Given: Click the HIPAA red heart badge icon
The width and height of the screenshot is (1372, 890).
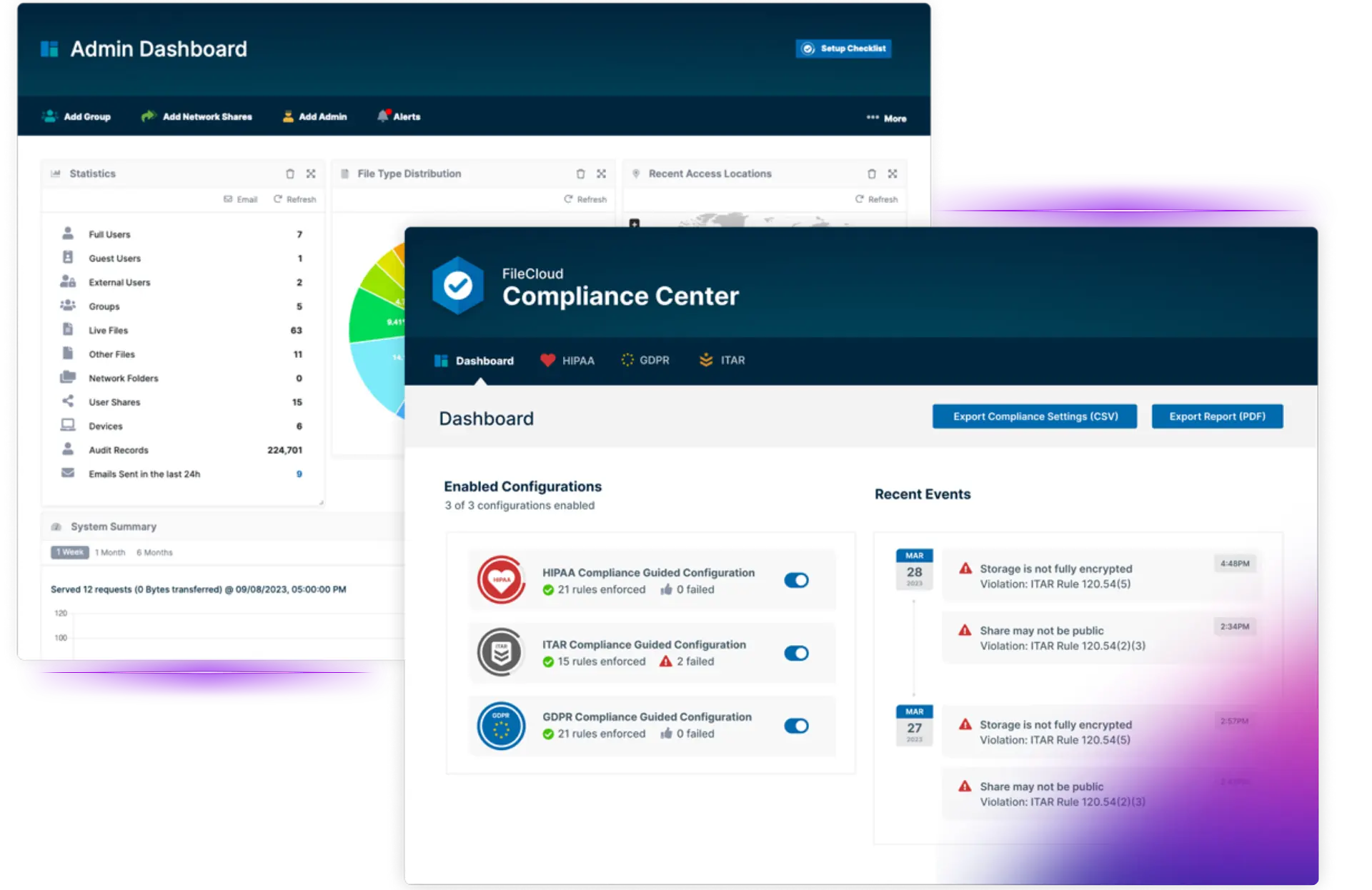Looking at the screenshot, I should [501, 580].
